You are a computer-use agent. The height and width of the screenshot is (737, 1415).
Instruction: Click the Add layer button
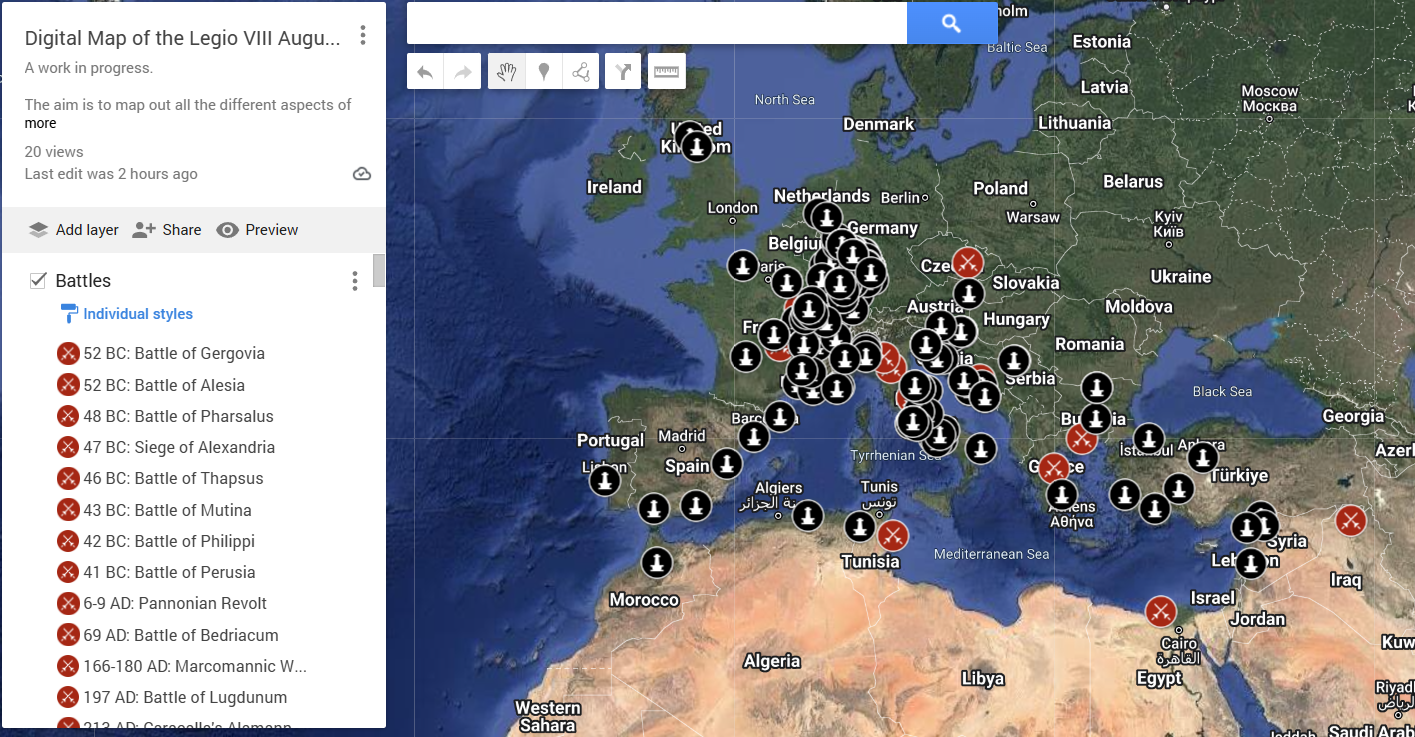click(73, 229)
